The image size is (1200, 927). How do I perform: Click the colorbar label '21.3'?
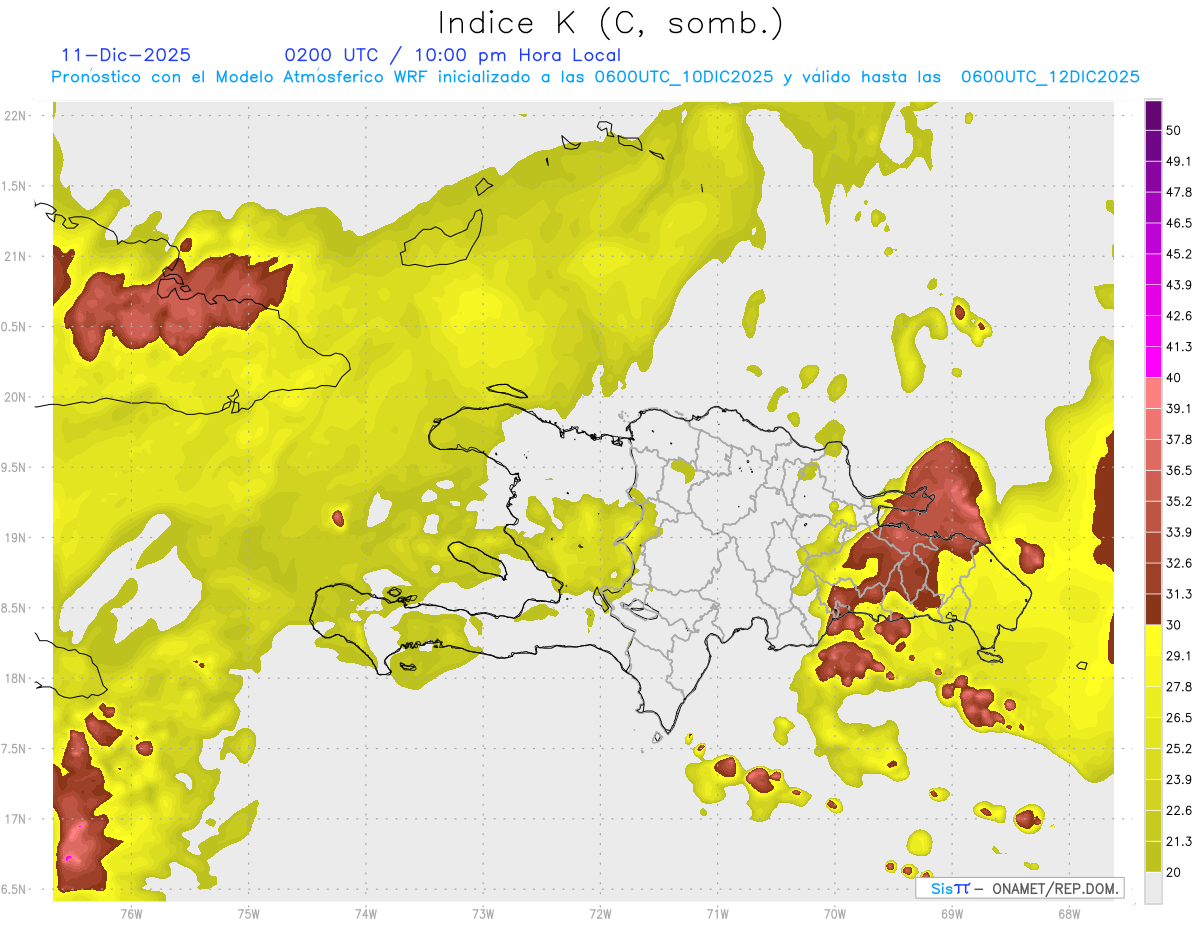pyautogui.click(x=1179, y=842)
